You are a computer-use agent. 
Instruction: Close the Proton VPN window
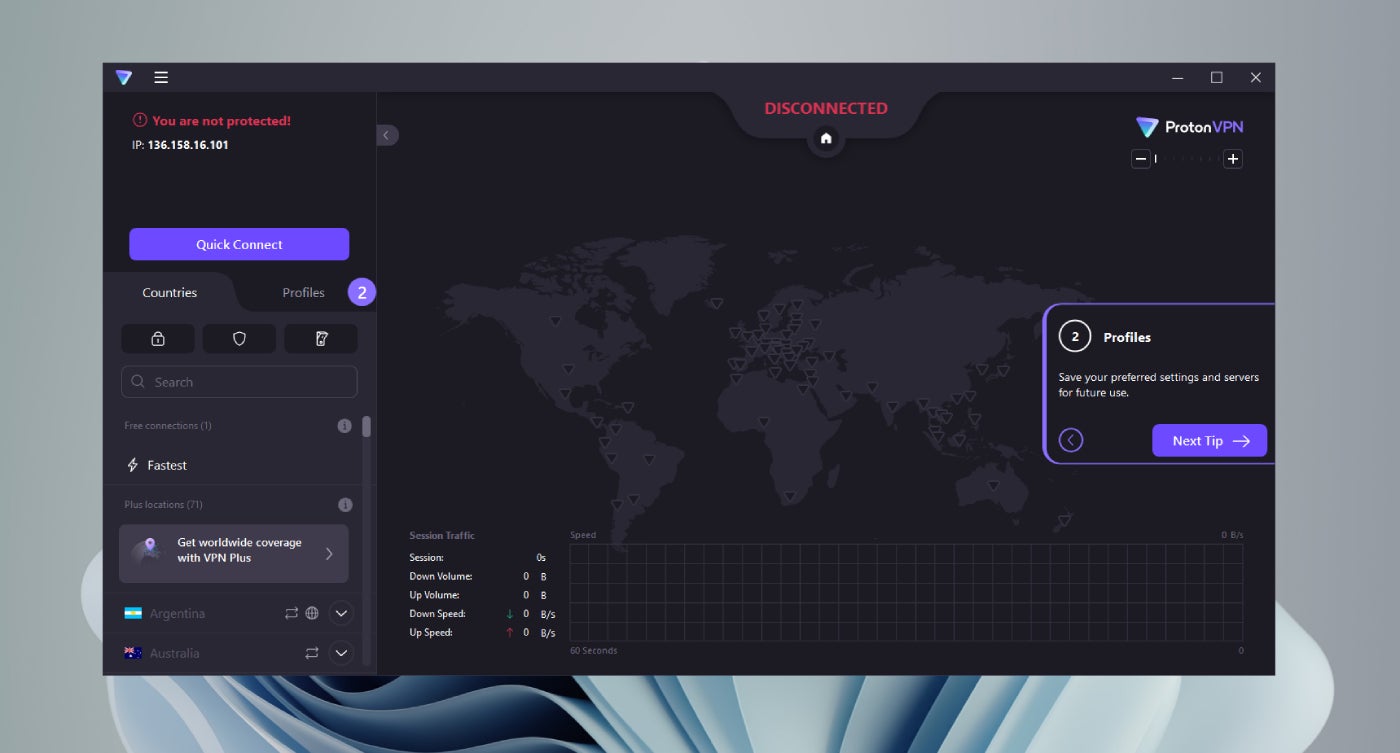click(x=1256, y=78)
